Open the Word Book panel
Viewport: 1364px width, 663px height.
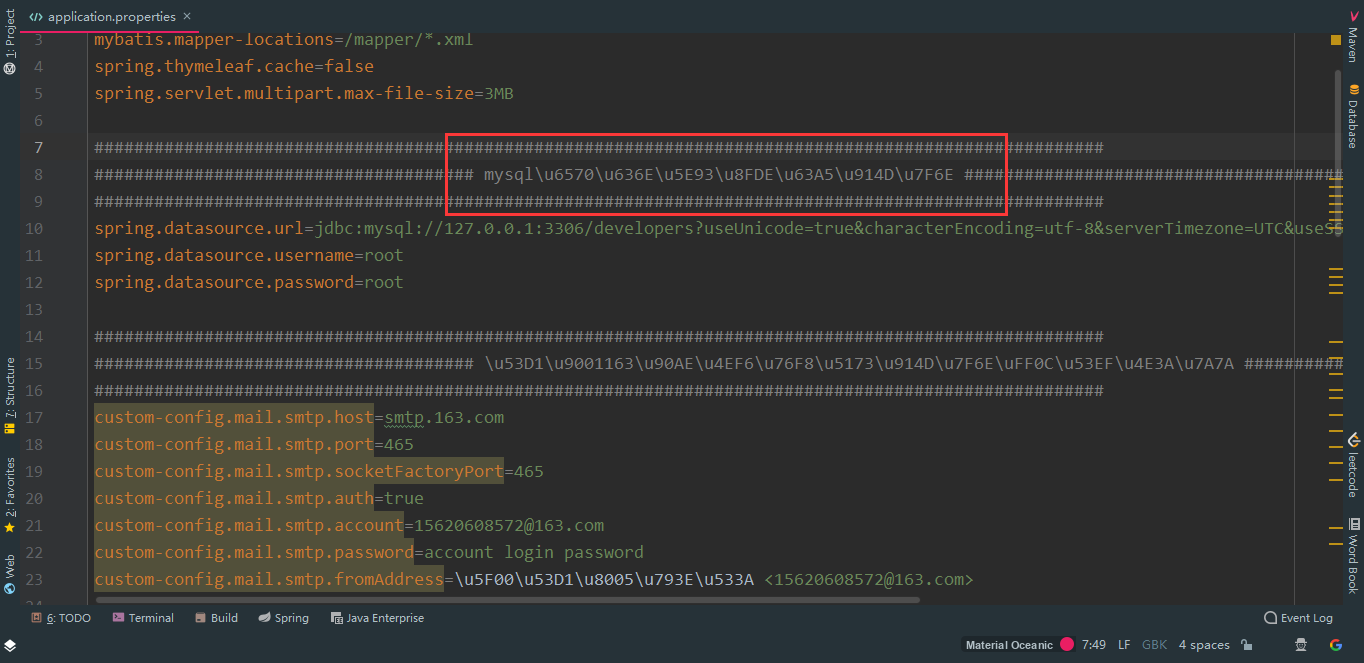[x=1353, y=555]
